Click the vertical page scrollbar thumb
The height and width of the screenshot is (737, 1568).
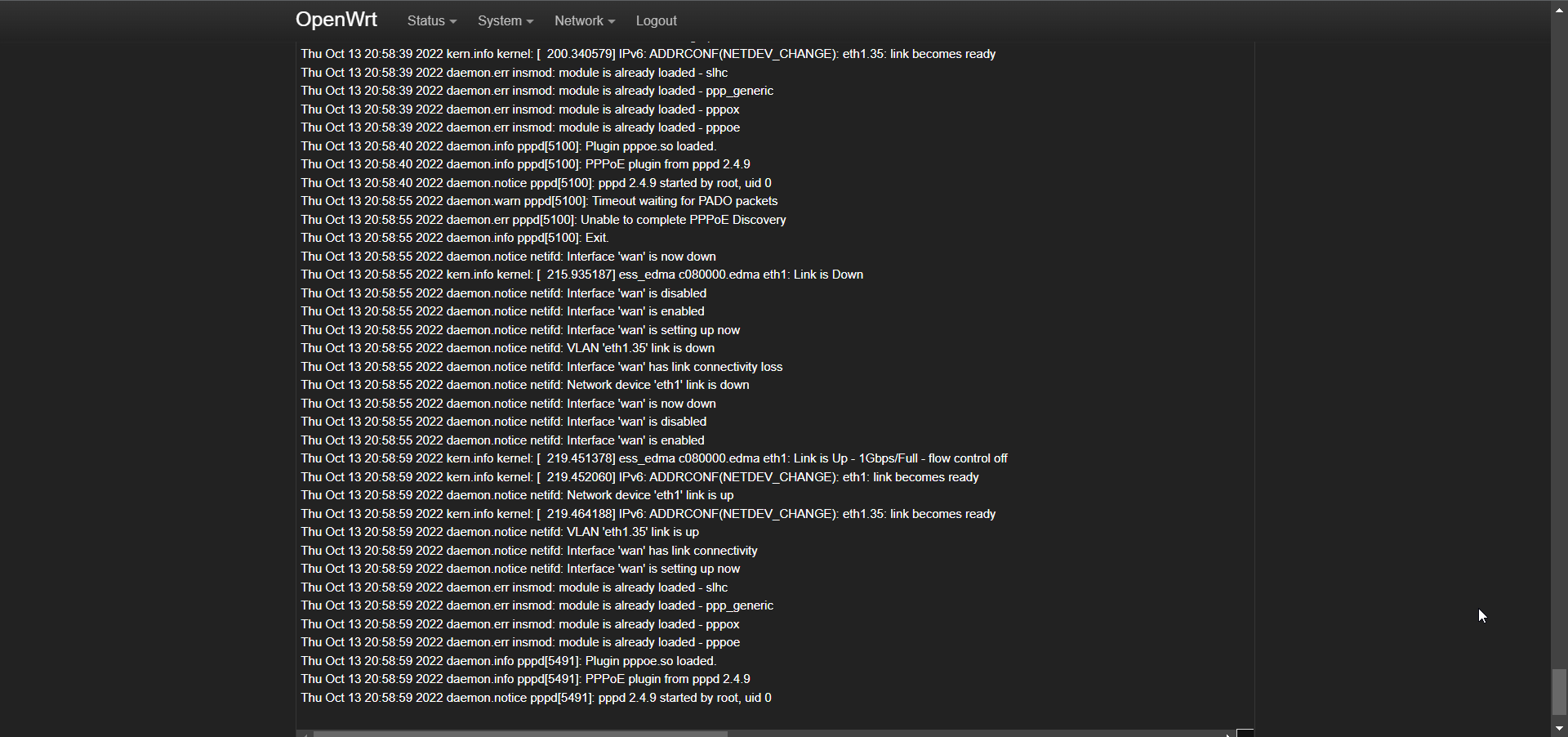tap(1559, 693)
